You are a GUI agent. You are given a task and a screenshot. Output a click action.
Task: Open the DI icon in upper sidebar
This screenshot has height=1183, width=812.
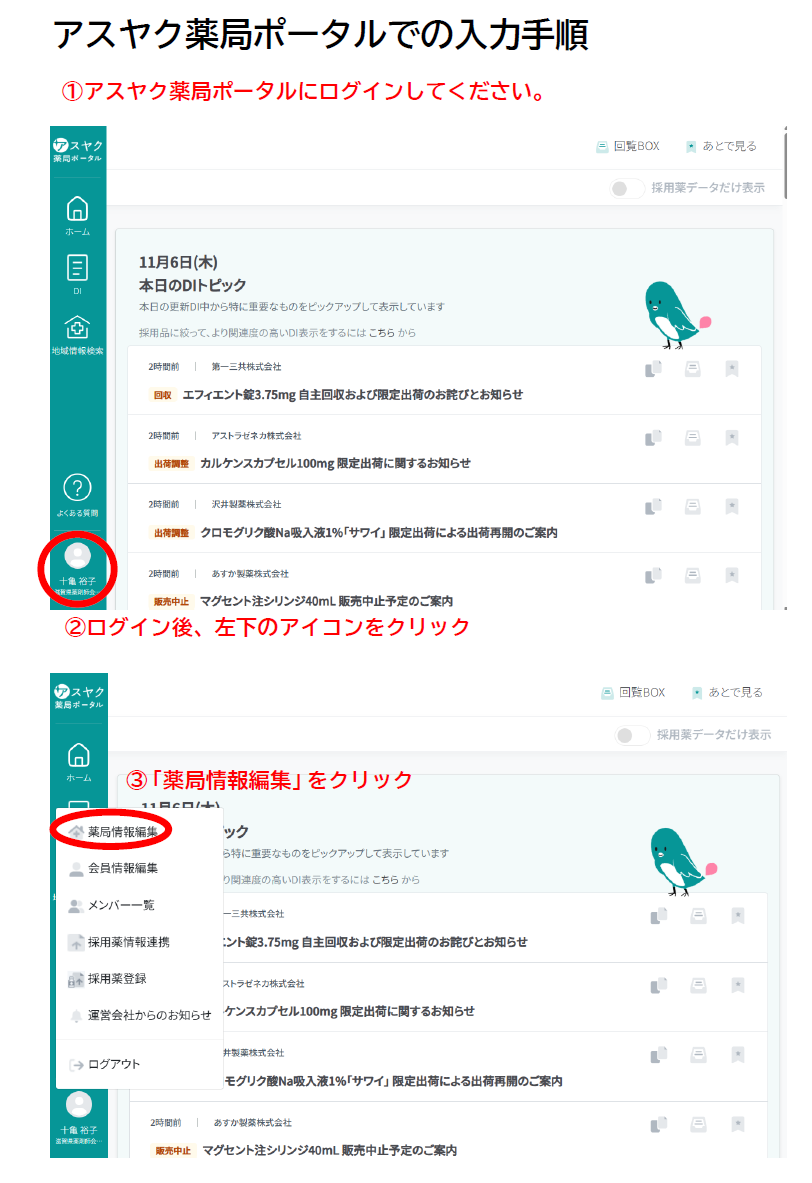(x=77, y=268)
